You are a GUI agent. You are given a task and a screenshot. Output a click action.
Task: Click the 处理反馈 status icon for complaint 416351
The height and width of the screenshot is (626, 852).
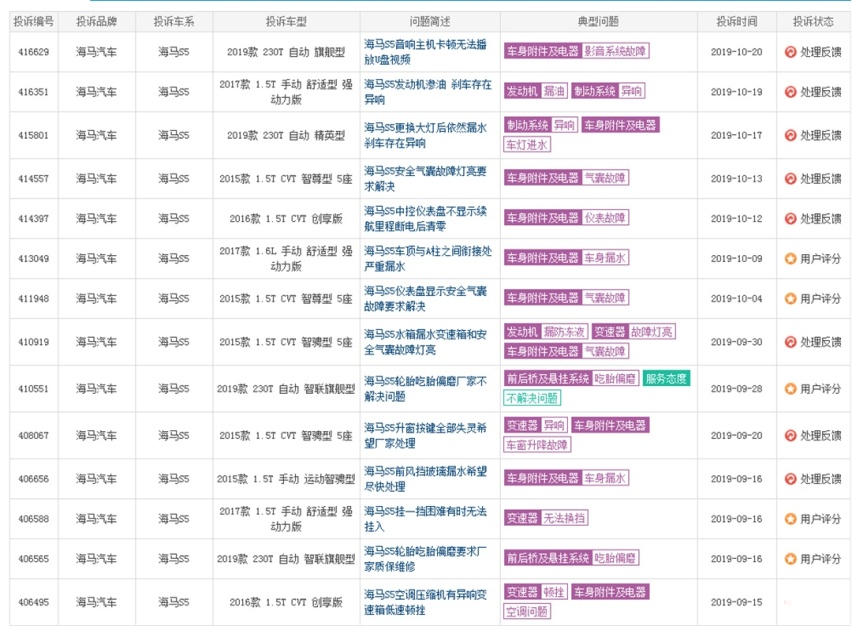click(x=791, y=92)
